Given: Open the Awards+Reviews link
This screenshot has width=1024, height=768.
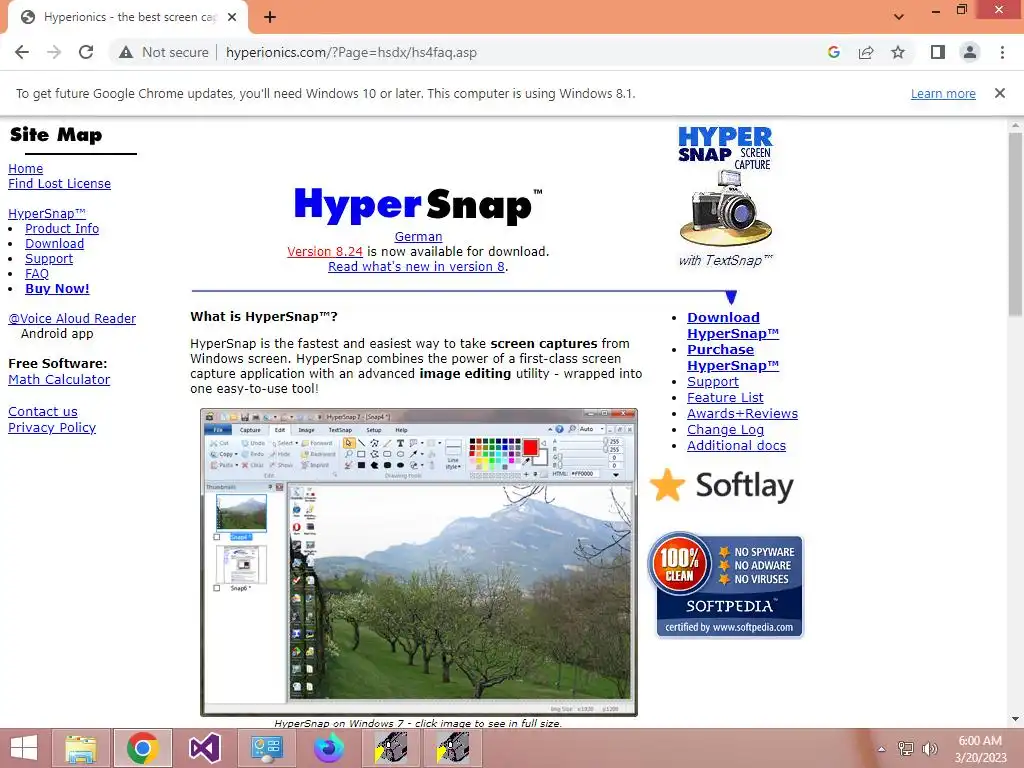Looking at the screenshot, I should (742, 414).
